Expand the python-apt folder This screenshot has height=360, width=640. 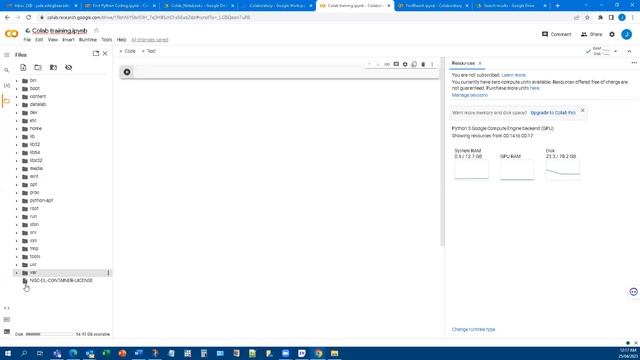tap(17, 200)
